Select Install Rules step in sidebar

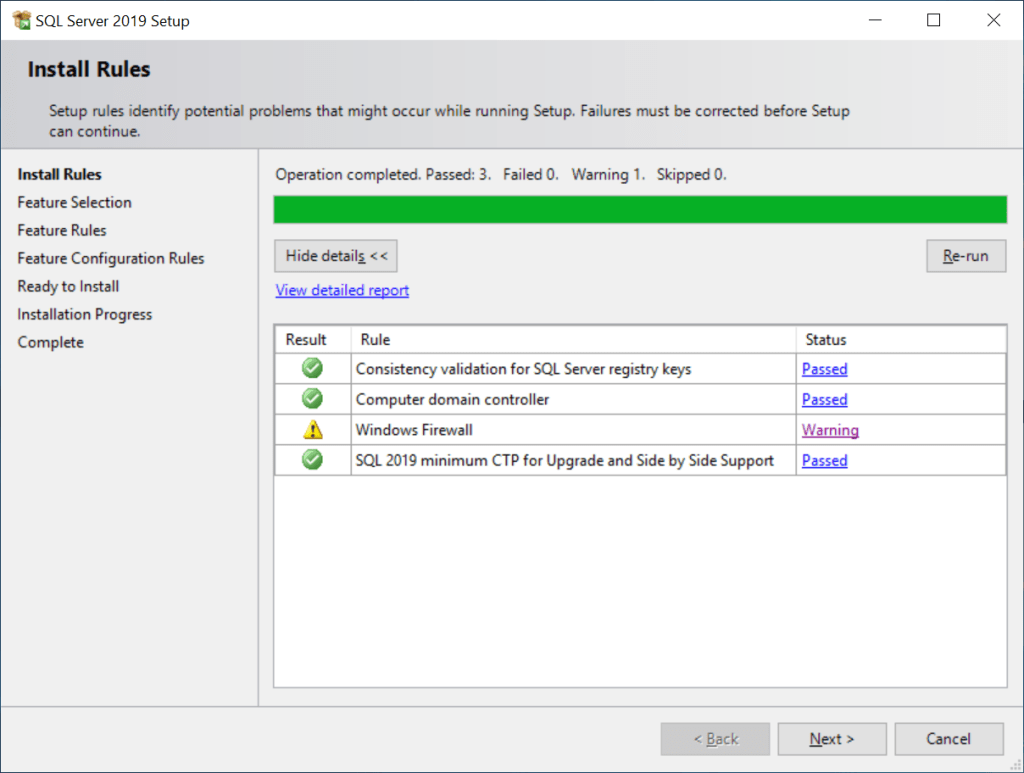coord(59,174)
